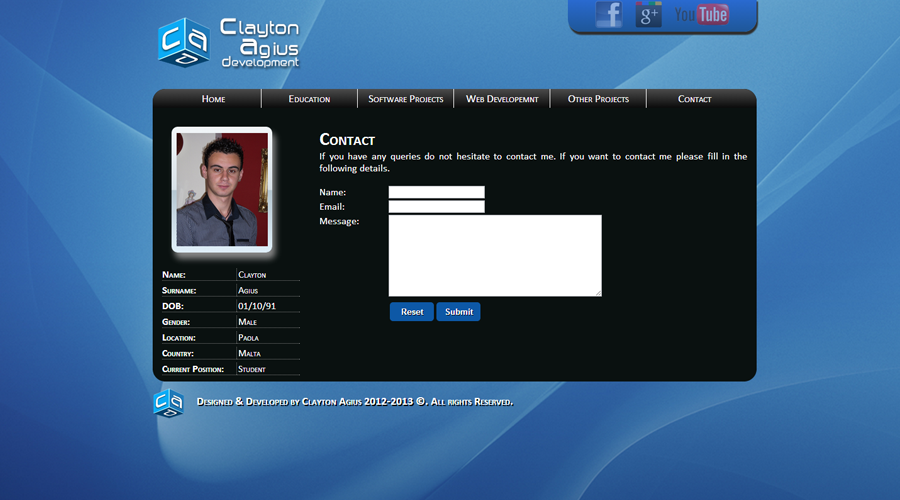Click the 'Surname:' label
The width and height of the screenshot is (900, 500).
click(x=179, y=290)
